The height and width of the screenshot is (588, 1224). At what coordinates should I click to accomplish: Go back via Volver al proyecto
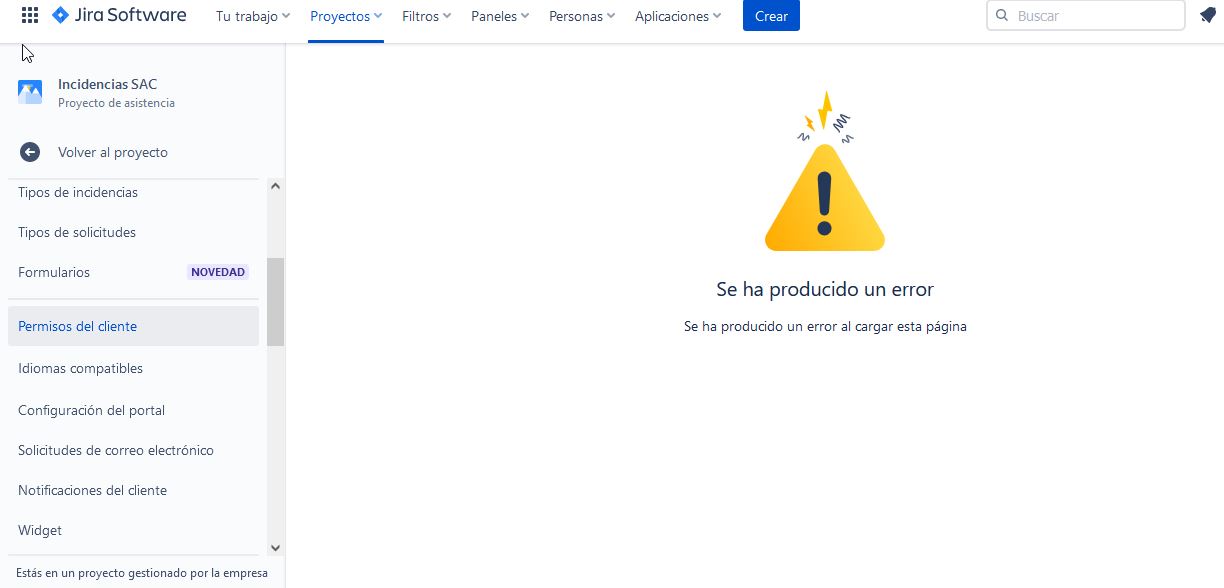click(x=113, y=152)
